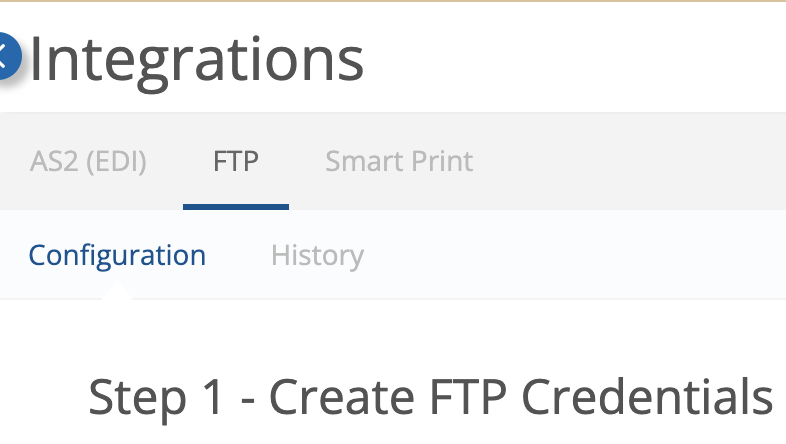Click the word EDI in the first tab
The height and width of the screenshot is (444, 786).
click(x=116, y=162)
